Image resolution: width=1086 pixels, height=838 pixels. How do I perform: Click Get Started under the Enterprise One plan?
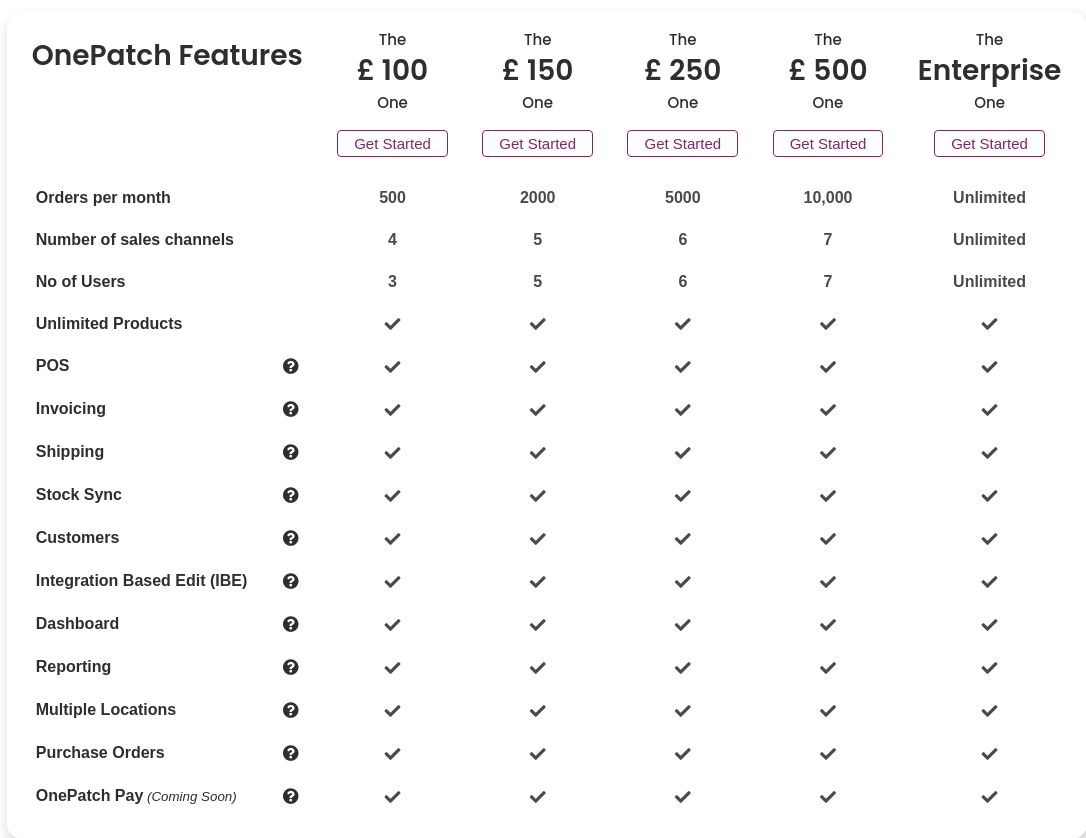pos(989,143)
